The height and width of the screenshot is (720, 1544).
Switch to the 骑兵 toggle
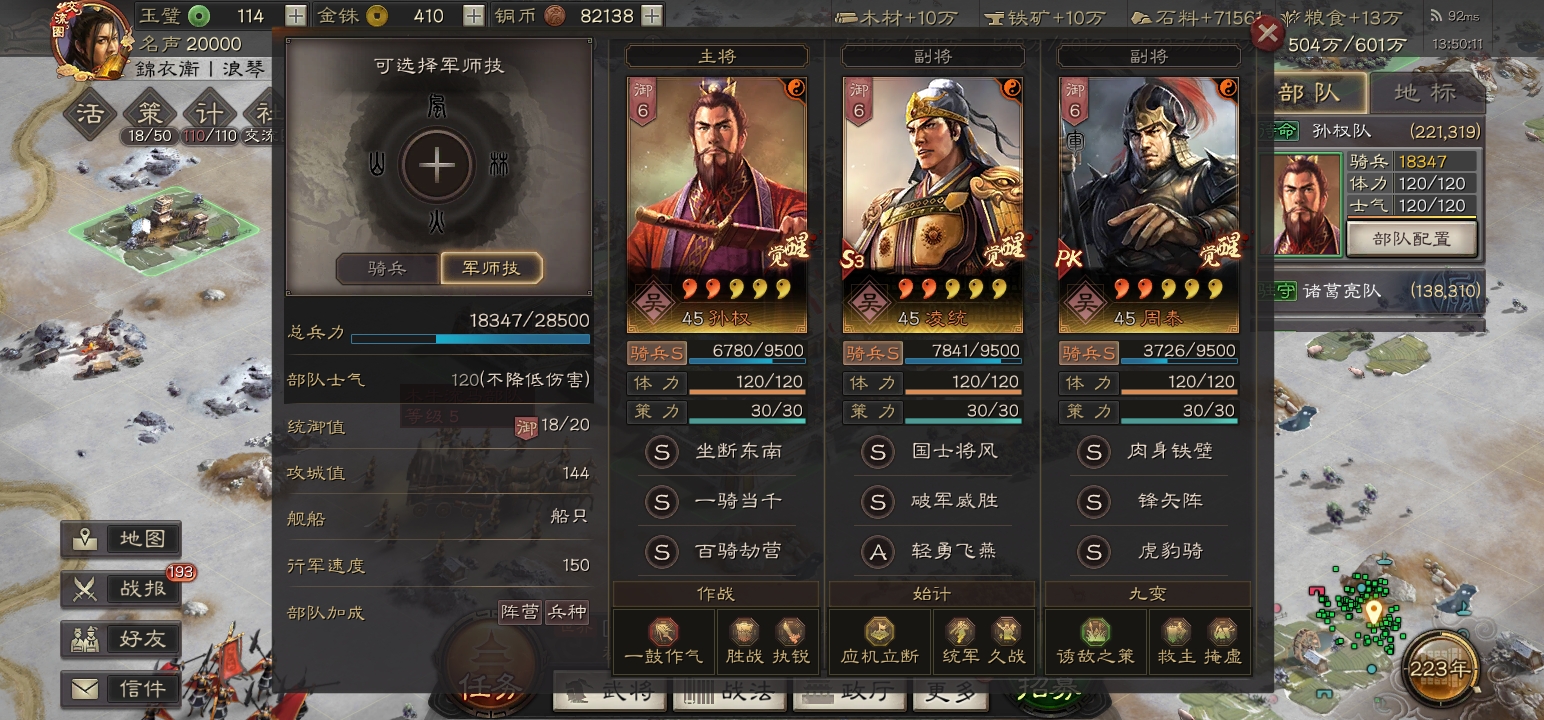[x=387, y=268]
